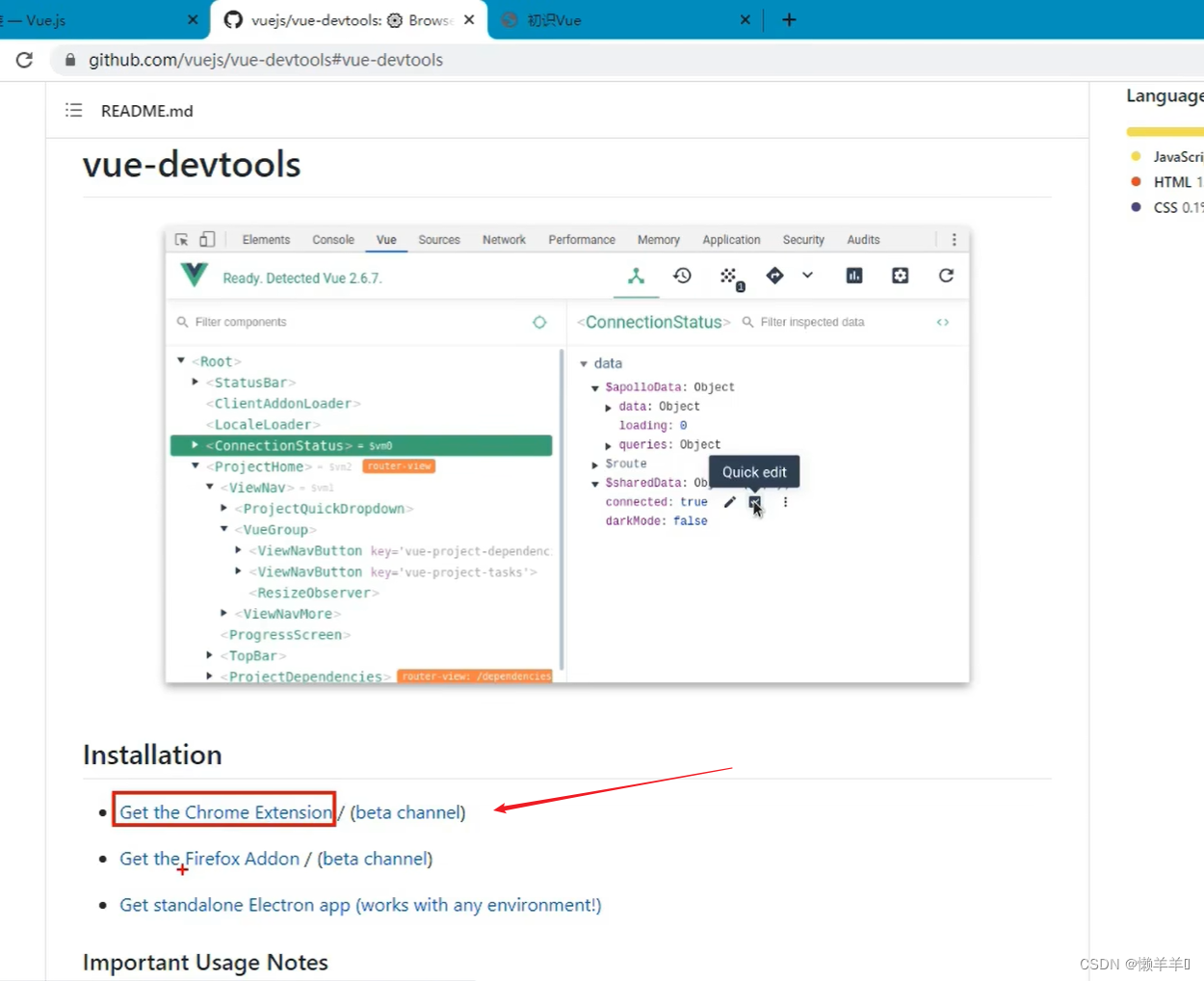
Task: Click the browser address bar URL
Action: coord(266,60)
